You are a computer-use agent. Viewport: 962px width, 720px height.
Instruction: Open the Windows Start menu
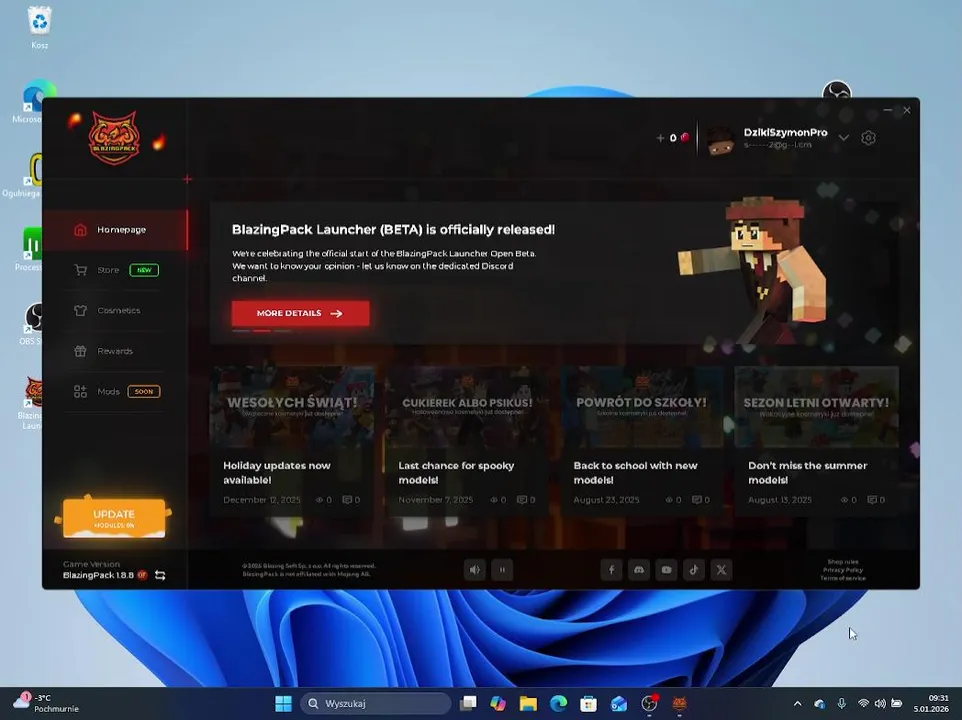pos(283,703)
